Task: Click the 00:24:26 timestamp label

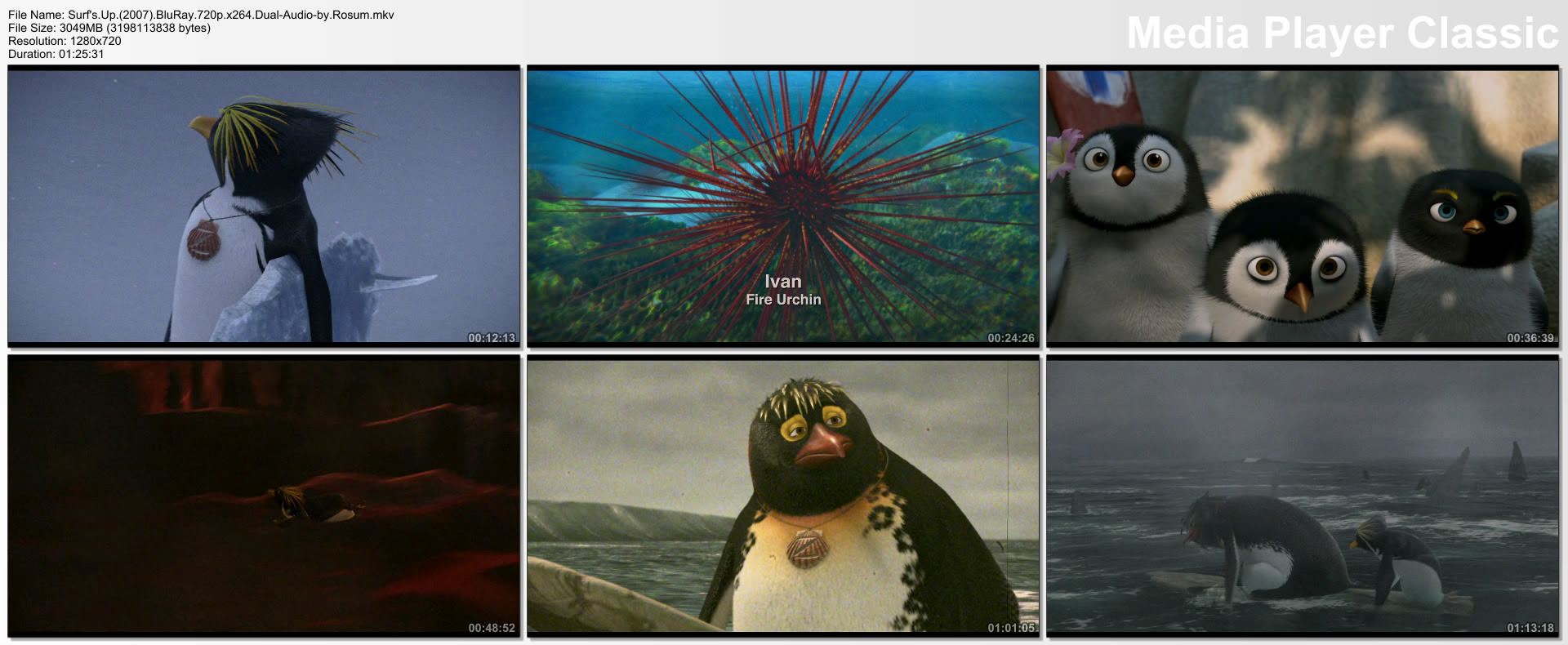Action: 1011,338
